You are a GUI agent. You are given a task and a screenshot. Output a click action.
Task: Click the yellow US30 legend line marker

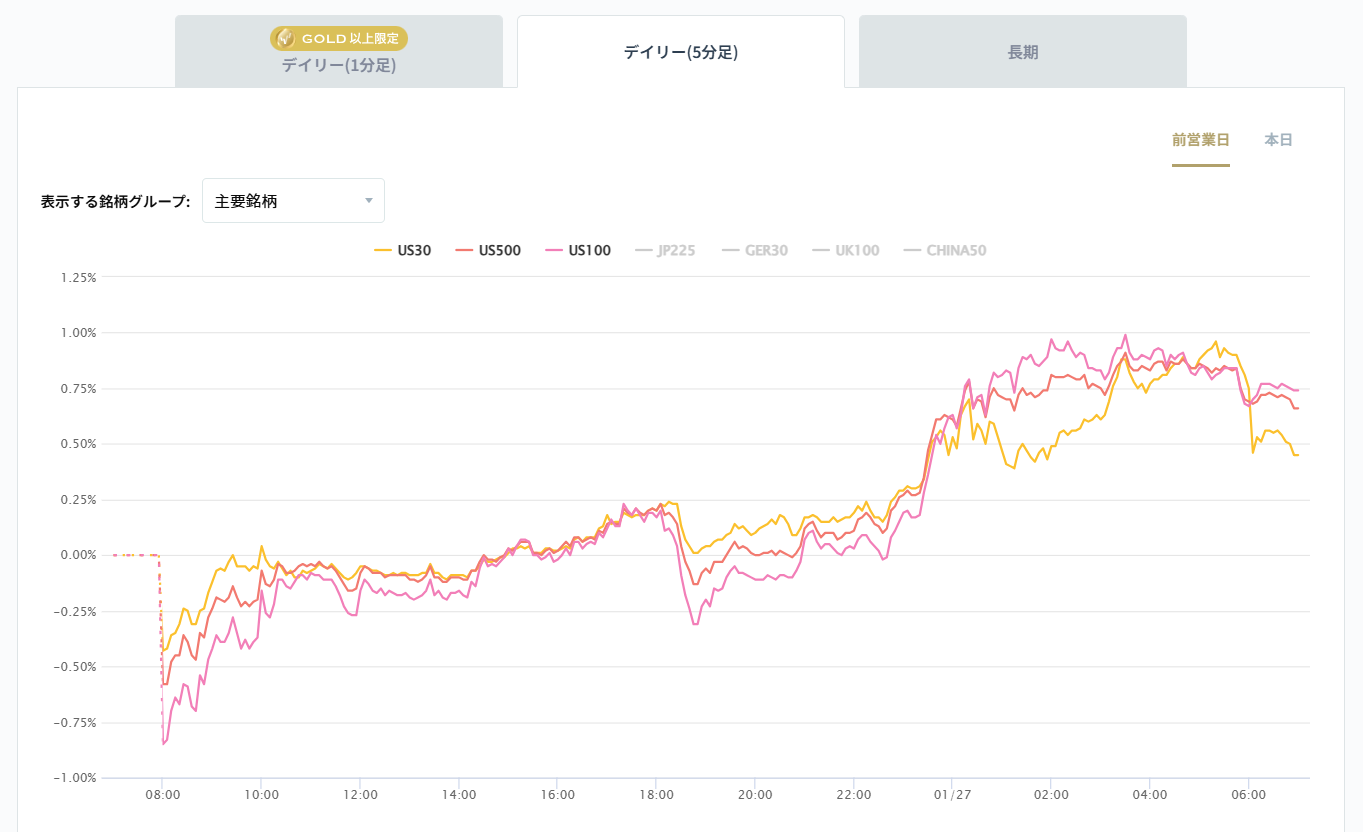click(382, 251)
